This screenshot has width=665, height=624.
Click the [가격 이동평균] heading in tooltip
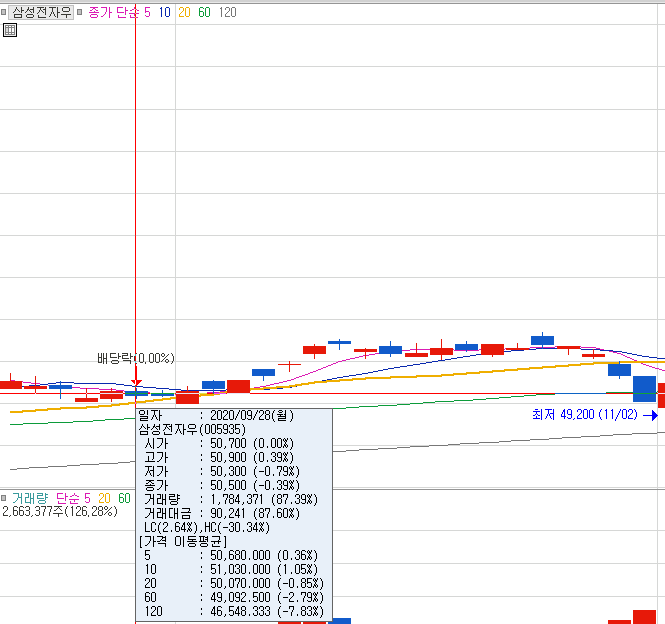click(183, 541)
